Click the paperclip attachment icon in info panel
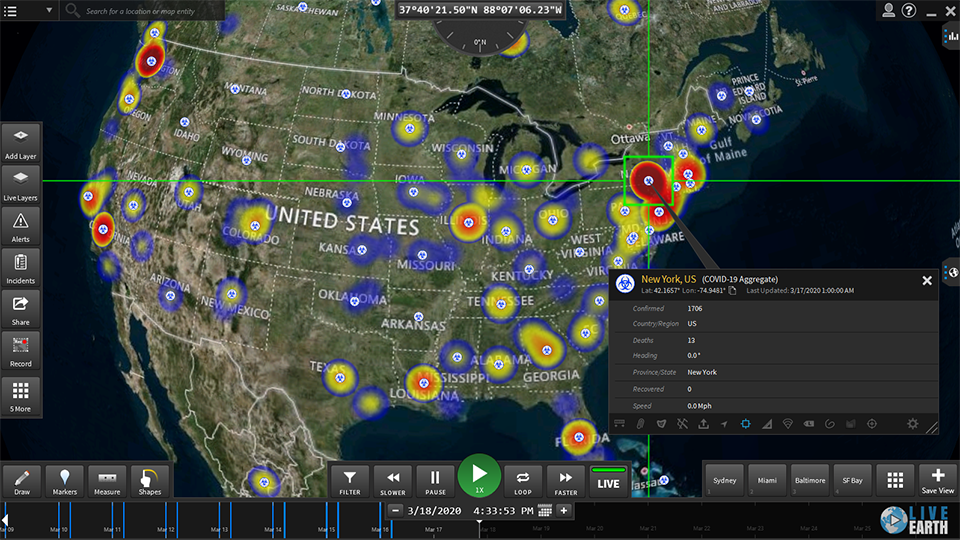The width and height of the screenshot is (960, 540). (640, 424)
